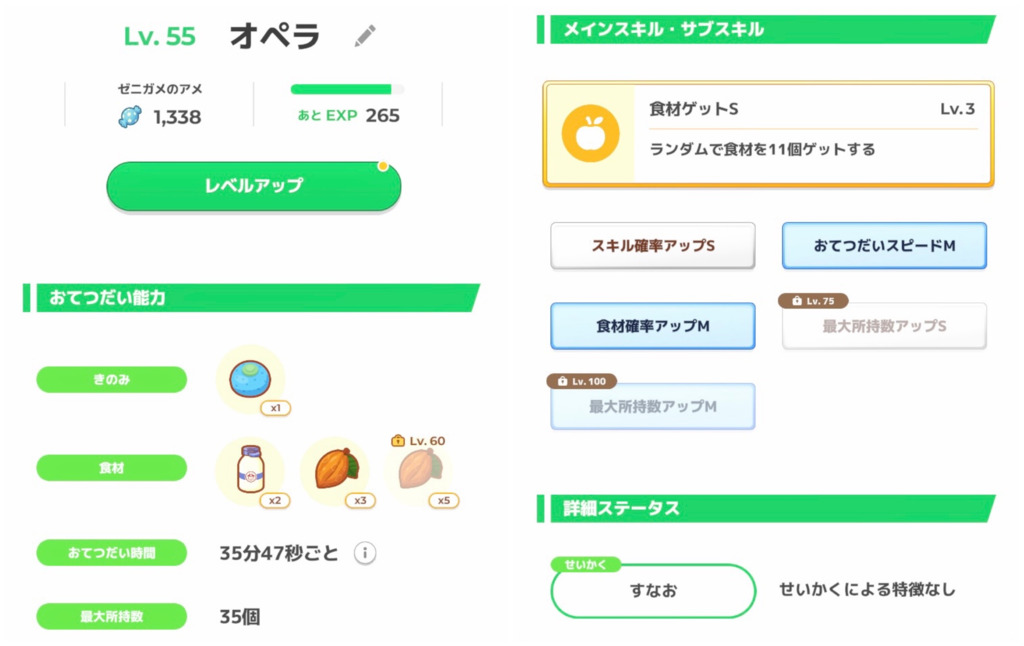Screen dimensions: 1024x646
Task: Click the green EXP progress bar
Action: (x=346, y=89)
